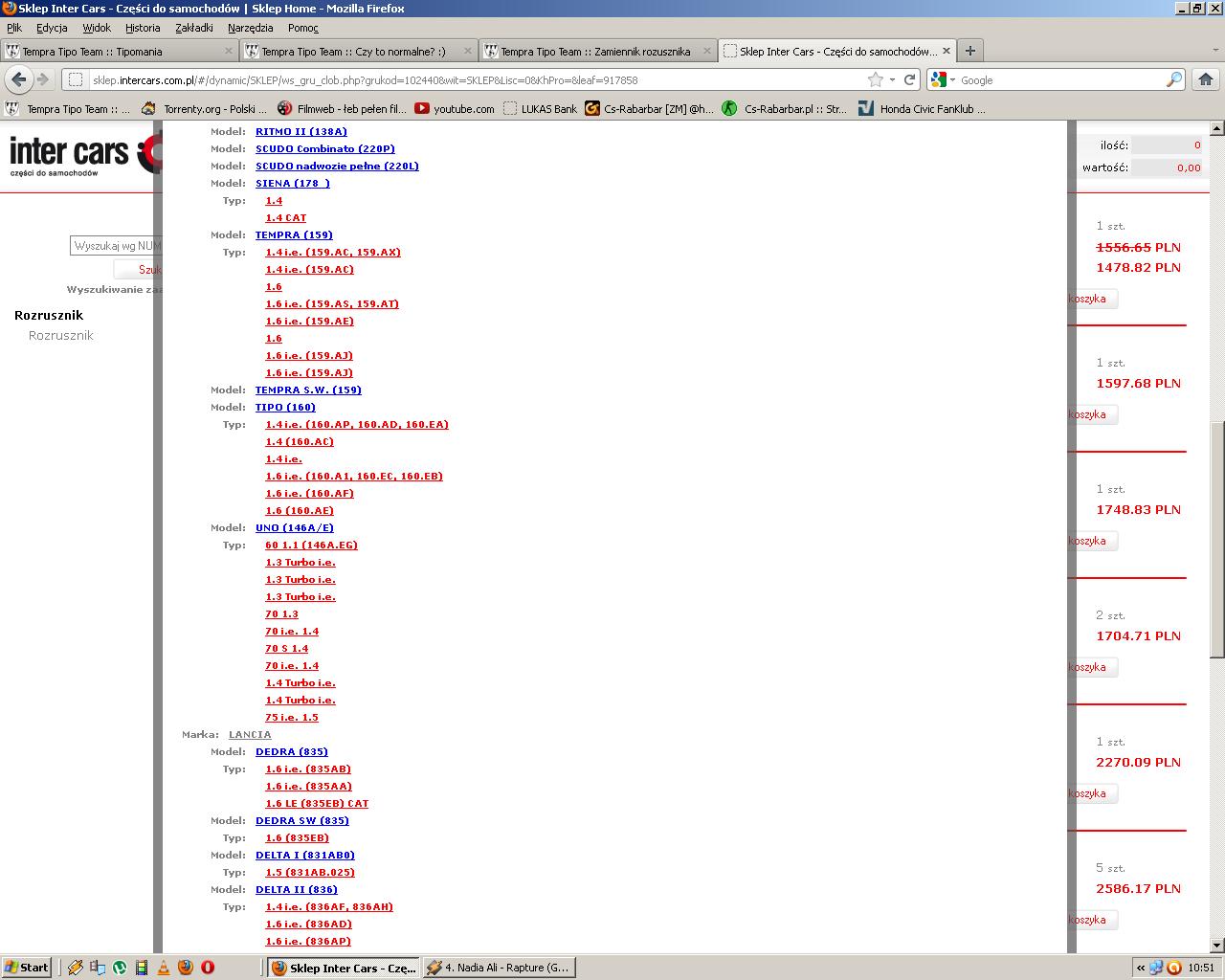Open the SCUDO Combinato (220P) link
The width and height of the screenshot is (1225, 980).
point(325,148)
